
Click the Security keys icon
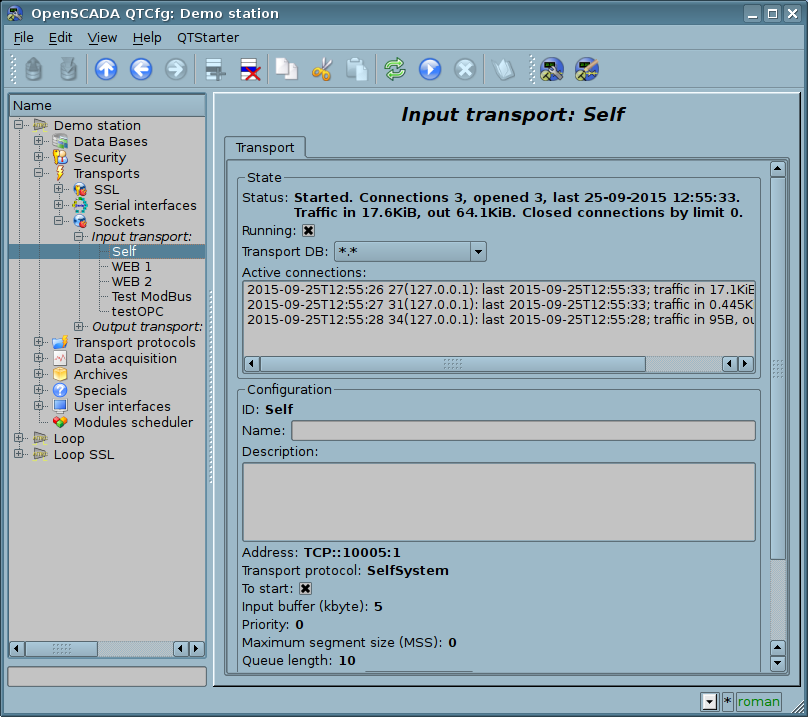point(60,157)
